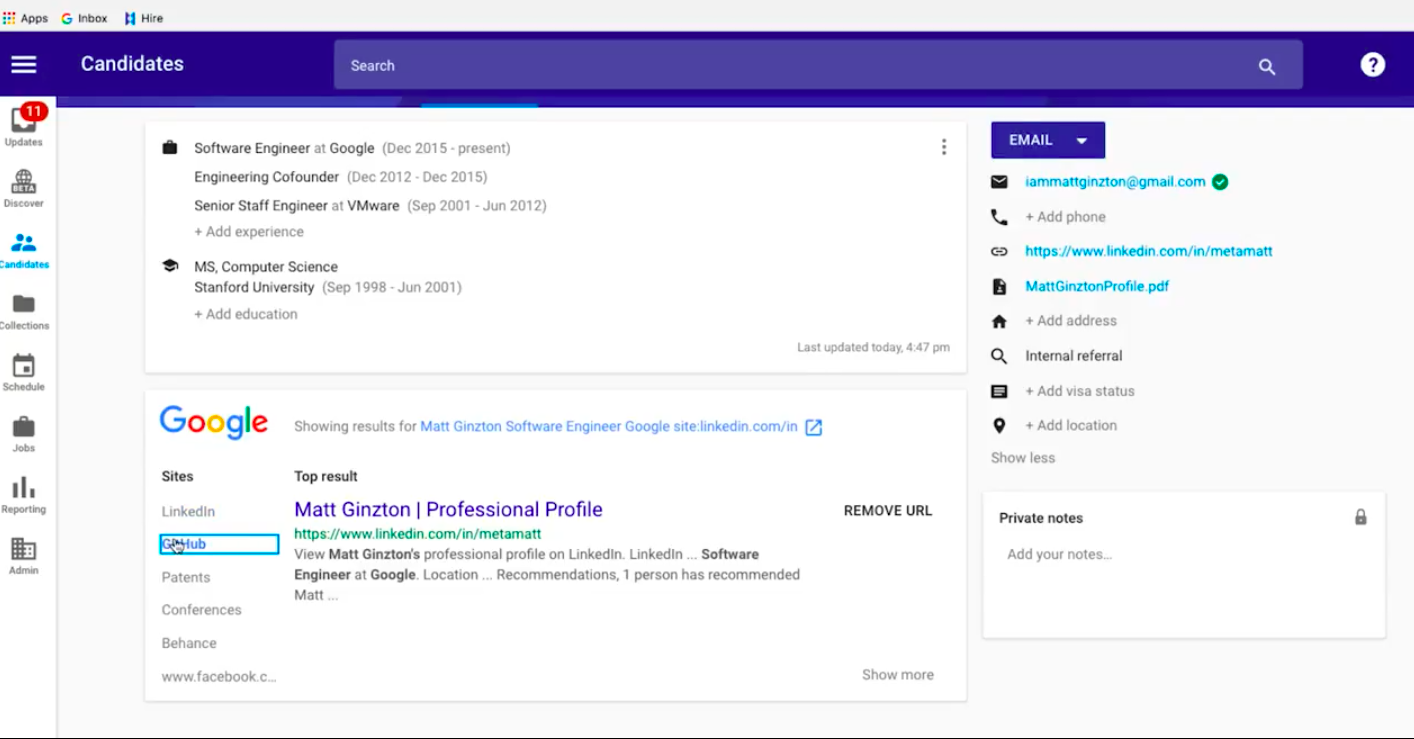Click the resume document icon
The image size is (1414, 739).
coord(999,287)
